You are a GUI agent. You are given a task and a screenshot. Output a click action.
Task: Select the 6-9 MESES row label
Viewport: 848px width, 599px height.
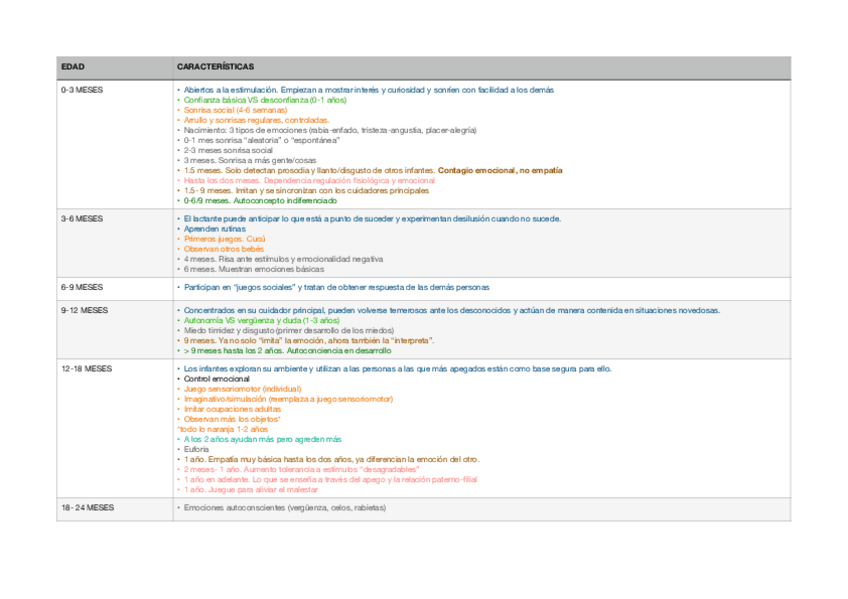(x=82, y=287)
